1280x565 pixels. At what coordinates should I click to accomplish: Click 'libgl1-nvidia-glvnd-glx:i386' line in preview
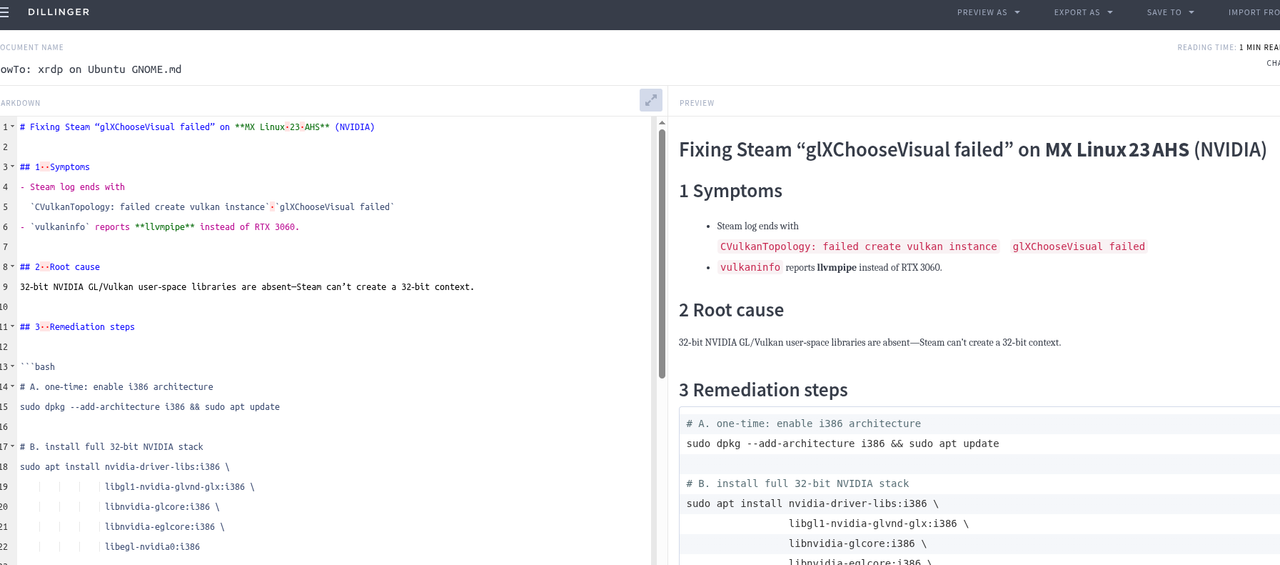[x=878, y=523]
